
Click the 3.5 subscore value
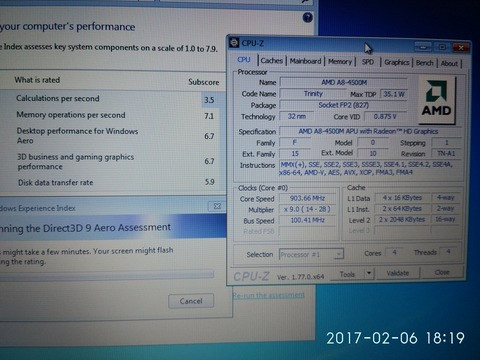209,100
